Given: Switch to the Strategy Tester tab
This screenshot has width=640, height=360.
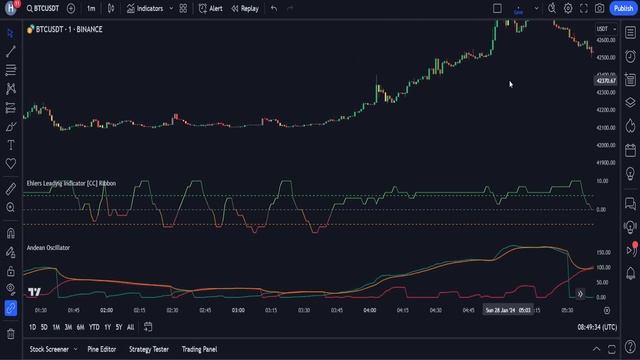Looking at the screenshot, I should coord(149,349).
